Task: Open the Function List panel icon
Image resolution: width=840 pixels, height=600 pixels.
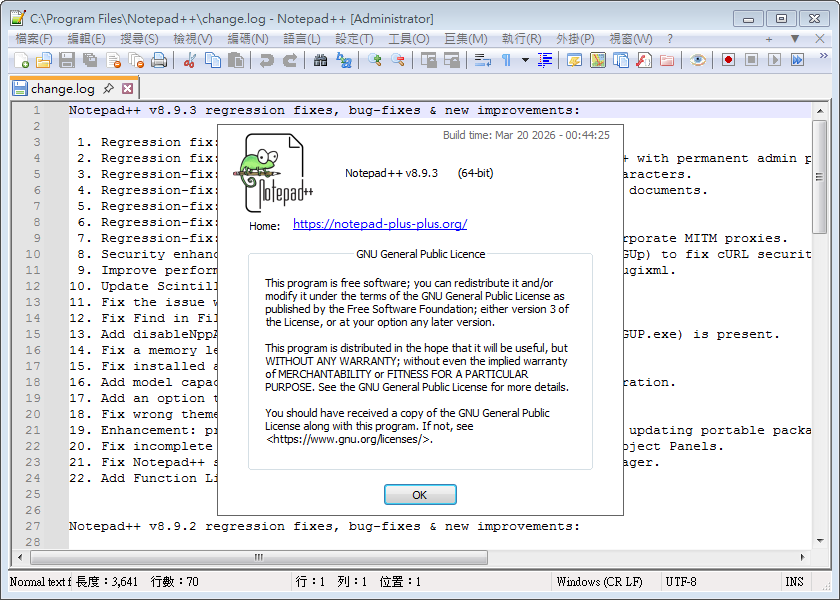Action: click(644, 60)
